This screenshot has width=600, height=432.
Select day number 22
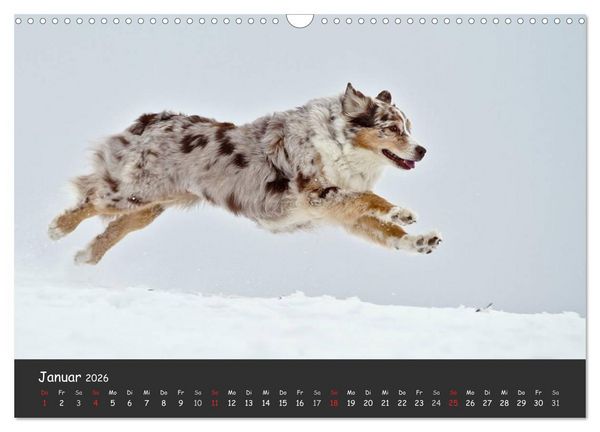pos(402,403)
